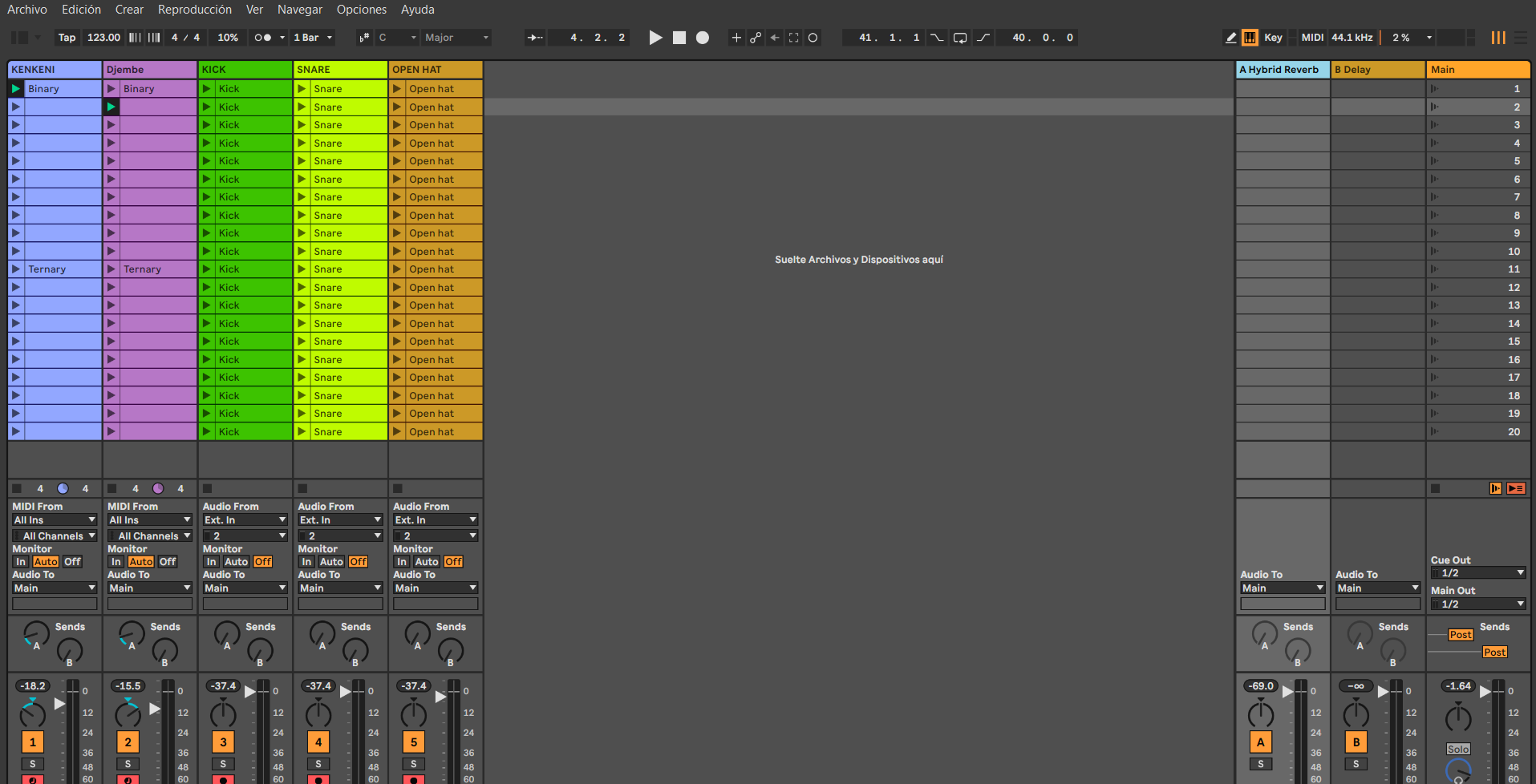Toggle the Punch-Out switch icon
The width and height of the screenshot is (1536, 784).
[983, 38]
